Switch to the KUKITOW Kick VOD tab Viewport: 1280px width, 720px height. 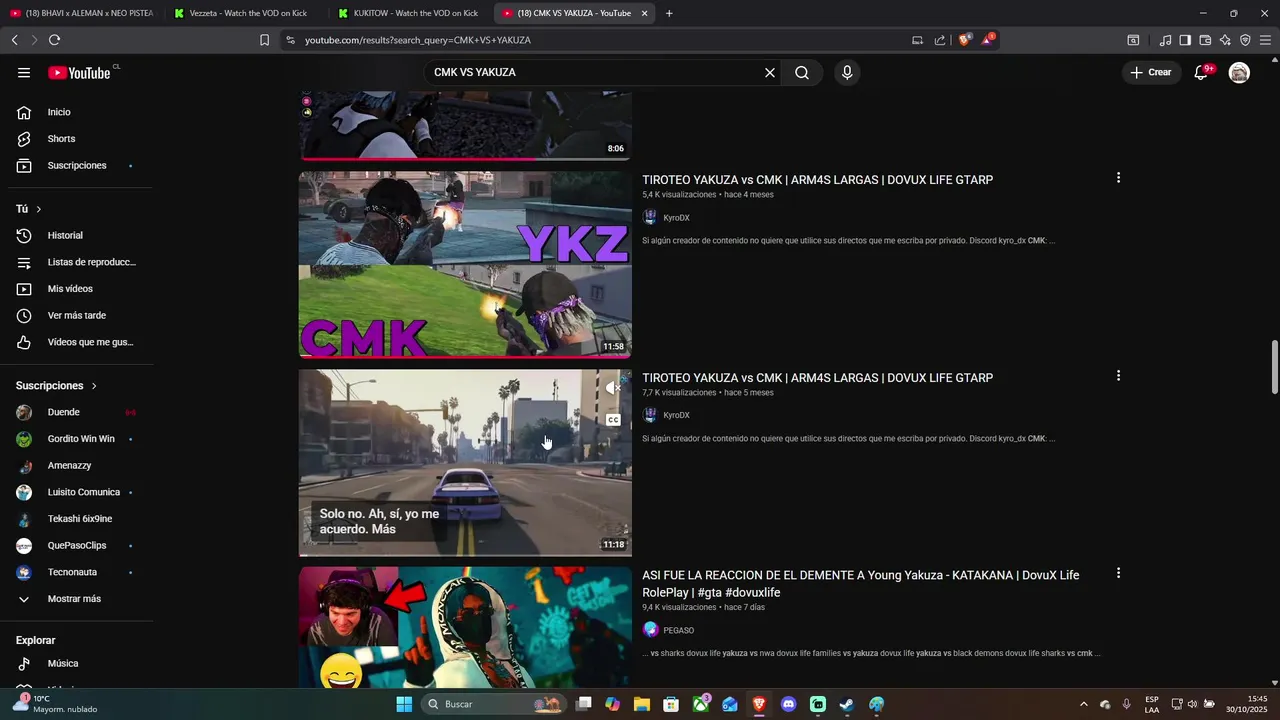pos(412,13)
